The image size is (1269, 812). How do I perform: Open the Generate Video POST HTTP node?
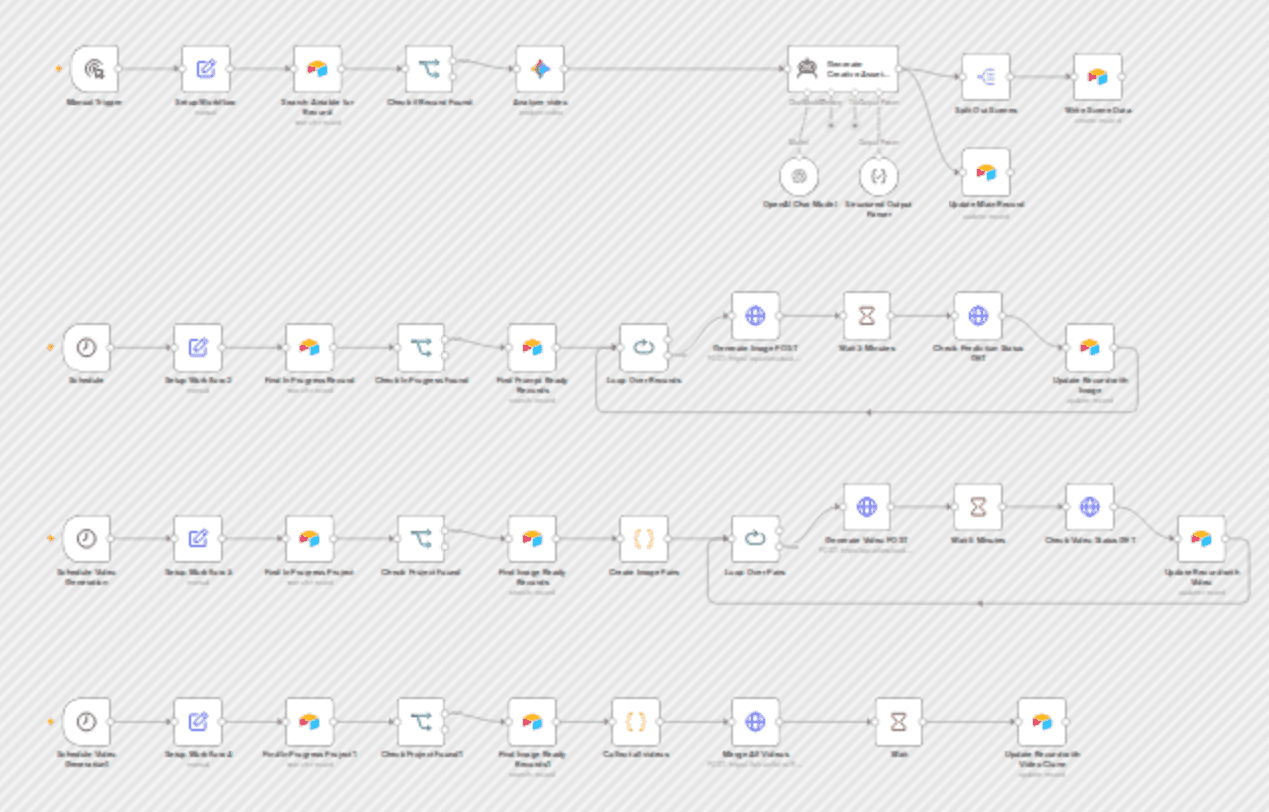867,508
